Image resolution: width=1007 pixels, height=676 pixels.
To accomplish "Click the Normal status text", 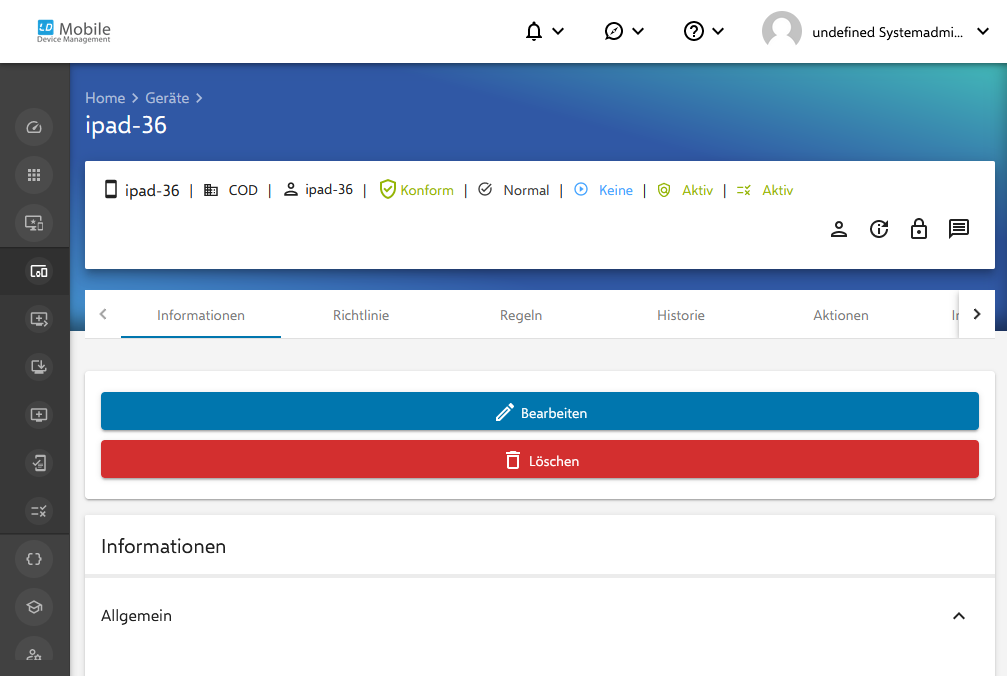I will (526, 190).
